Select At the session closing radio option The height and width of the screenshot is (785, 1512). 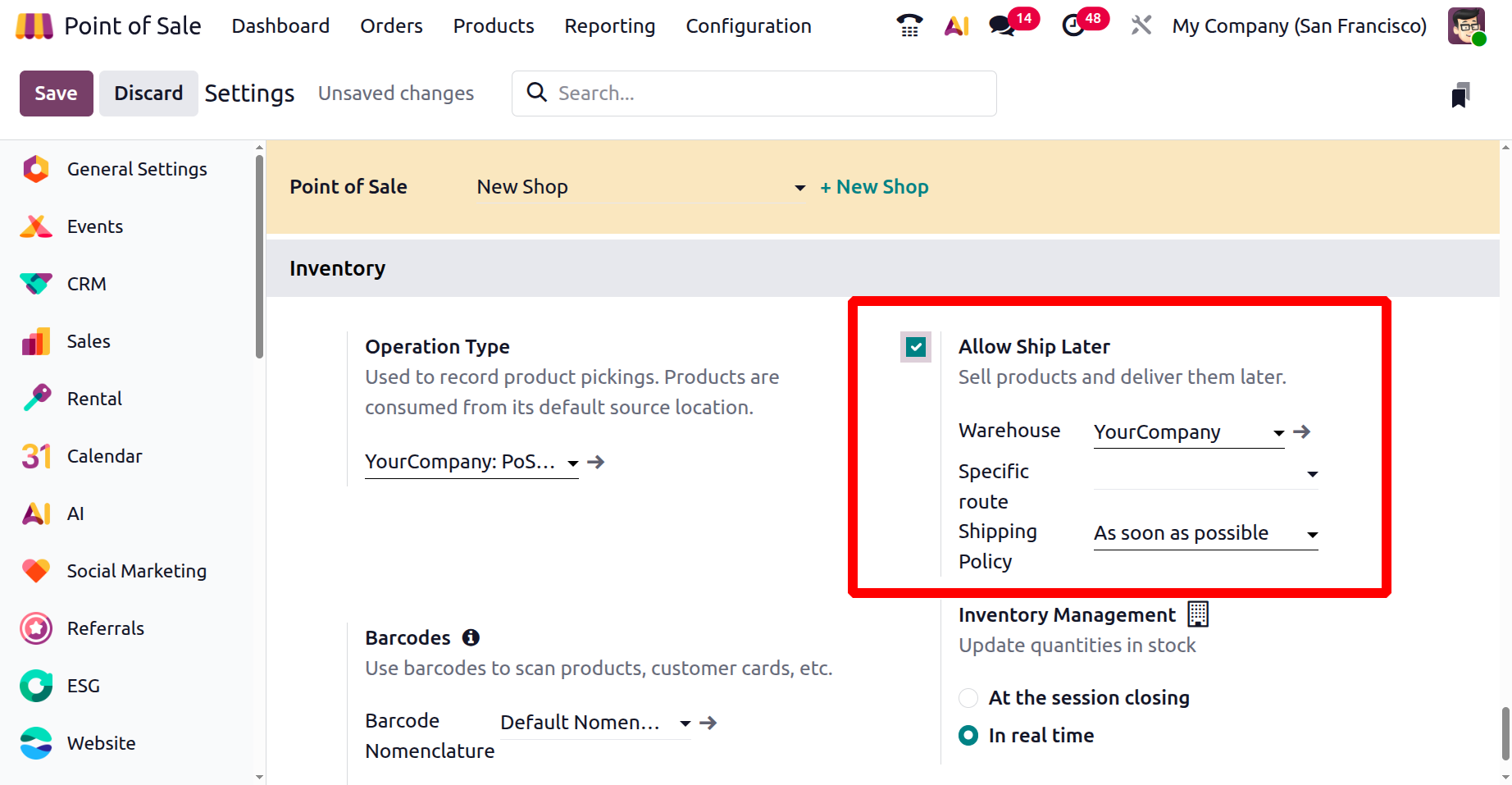[x=968, y=698]
